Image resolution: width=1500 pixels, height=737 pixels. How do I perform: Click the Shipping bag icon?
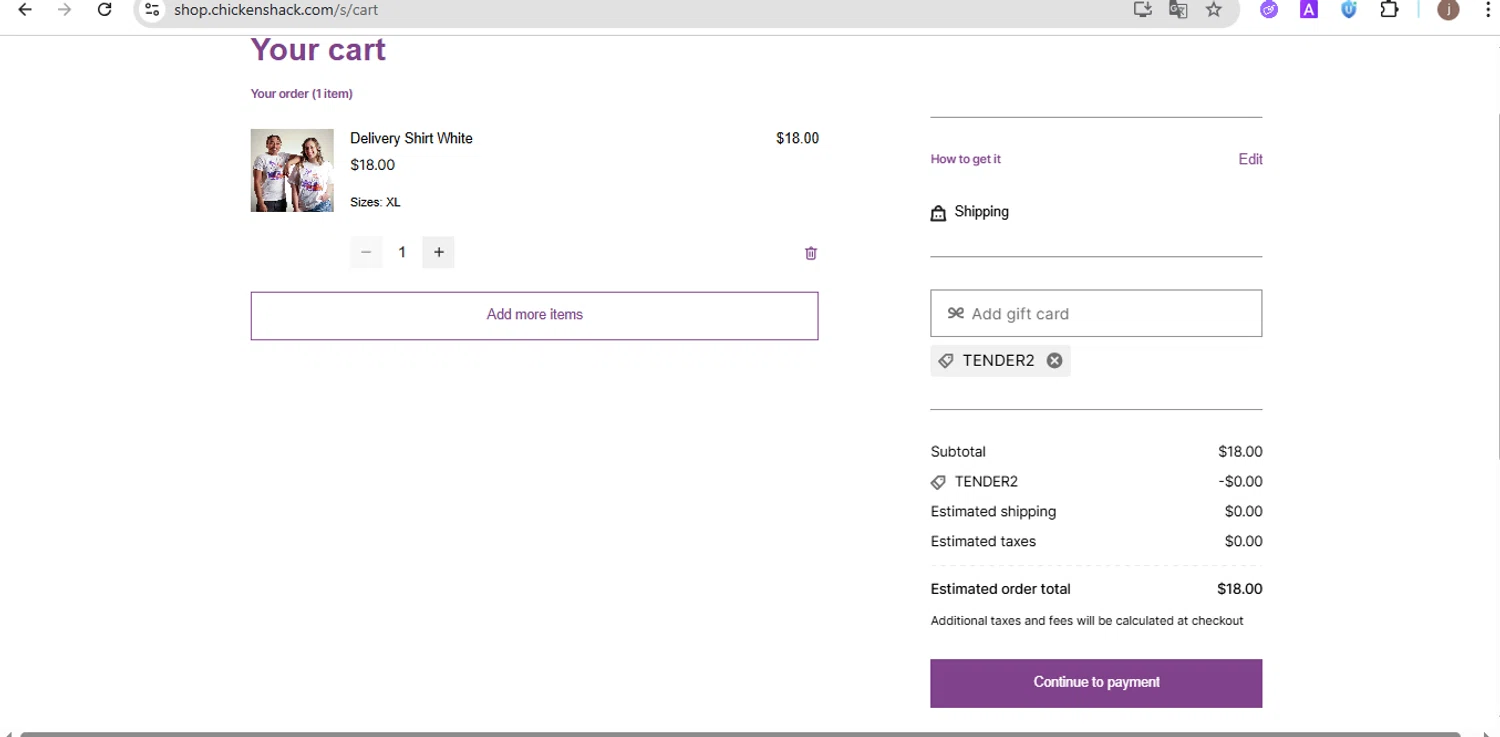(x=938, y=213)
